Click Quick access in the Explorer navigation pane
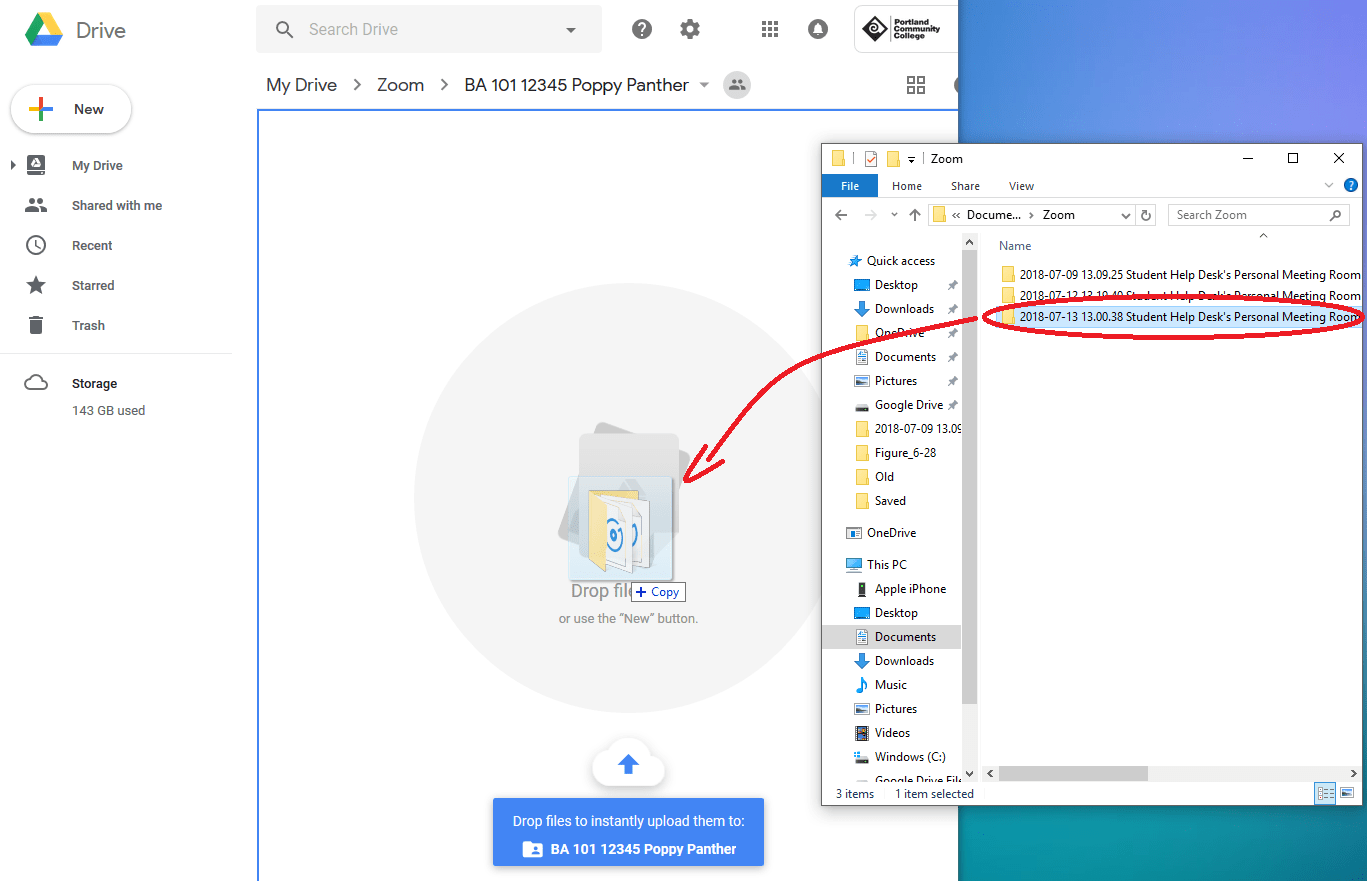1367x881 pixels. point(901,261)
